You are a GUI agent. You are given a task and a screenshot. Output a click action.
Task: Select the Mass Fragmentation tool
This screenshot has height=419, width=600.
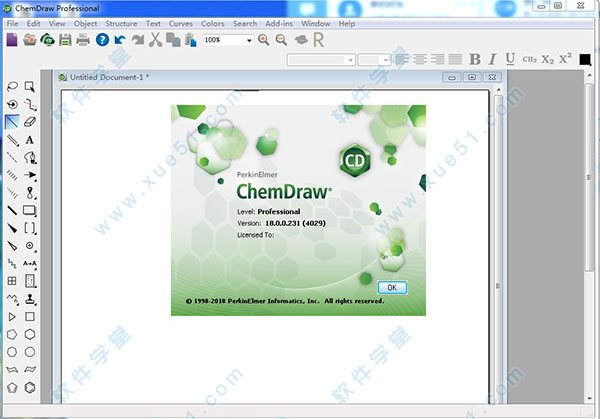(x=30, y=104)
